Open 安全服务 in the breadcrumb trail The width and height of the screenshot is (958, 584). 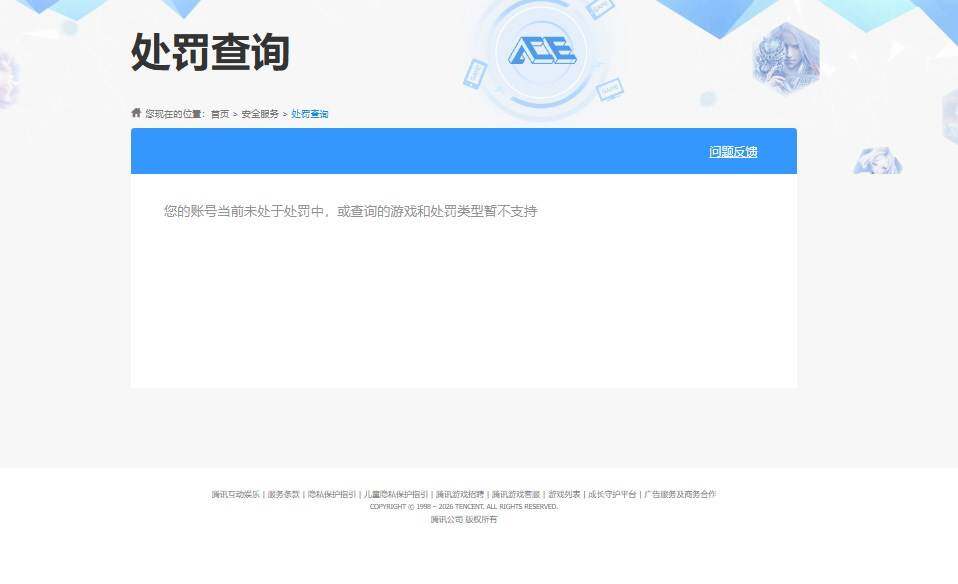point(258,113)
